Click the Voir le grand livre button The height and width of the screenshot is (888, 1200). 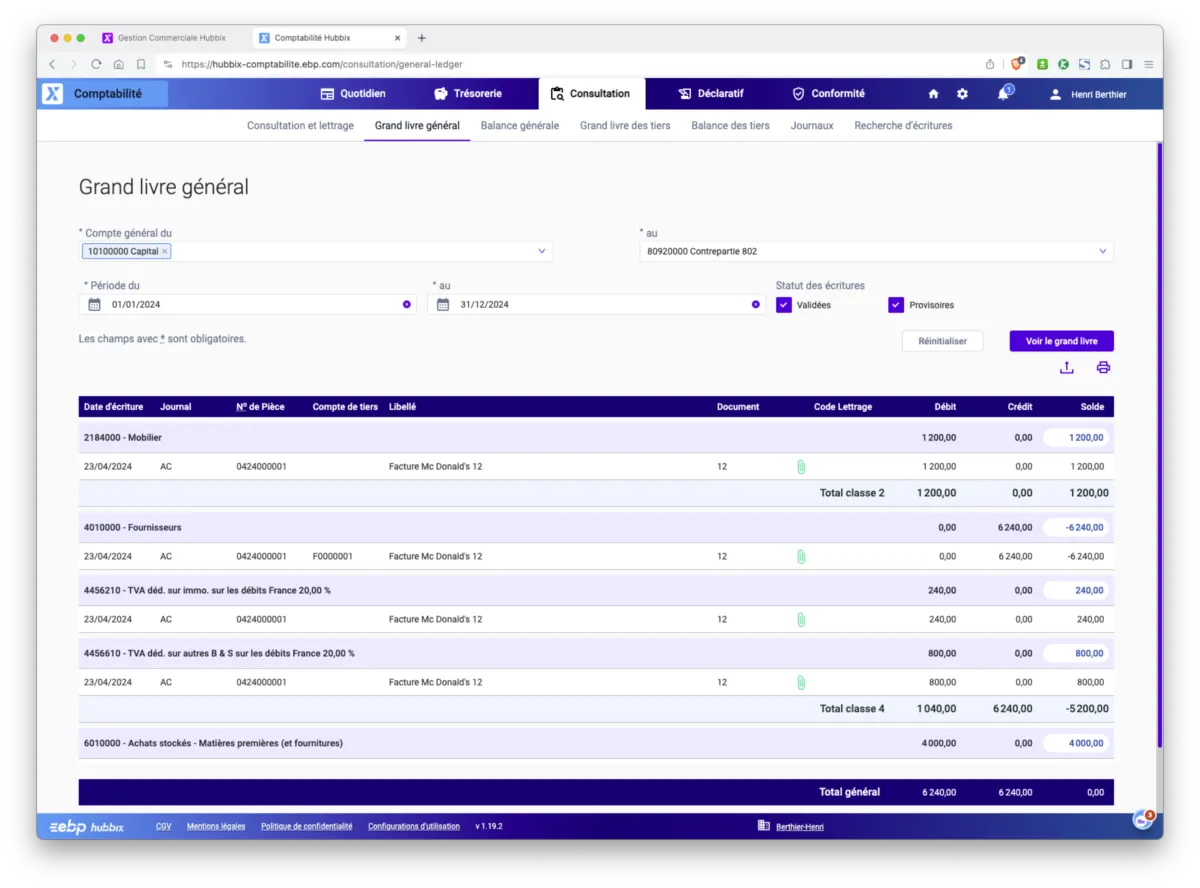click(1061, 341)
